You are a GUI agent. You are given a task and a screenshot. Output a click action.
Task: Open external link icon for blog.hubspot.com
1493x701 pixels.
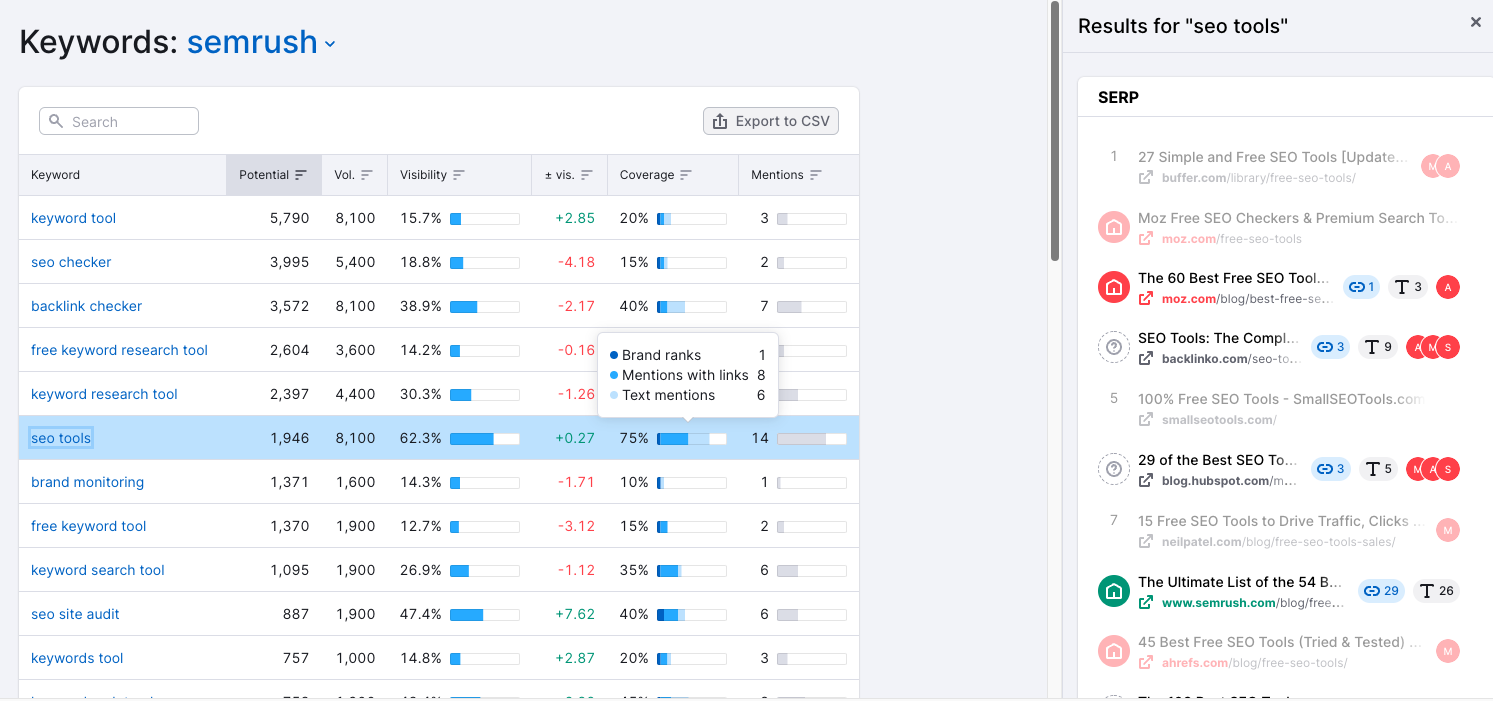point(1146,481)
